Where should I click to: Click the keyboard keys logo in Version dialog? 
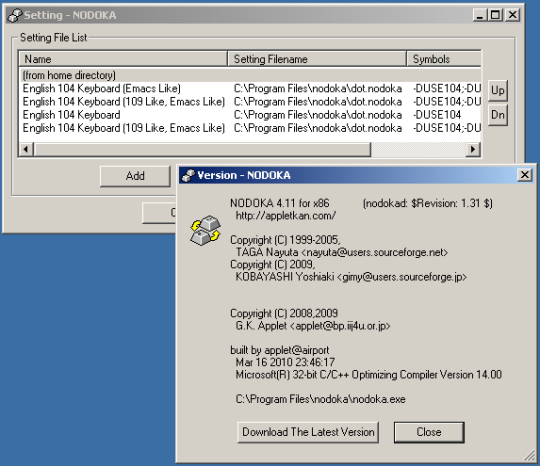click(x=205, y=230)
